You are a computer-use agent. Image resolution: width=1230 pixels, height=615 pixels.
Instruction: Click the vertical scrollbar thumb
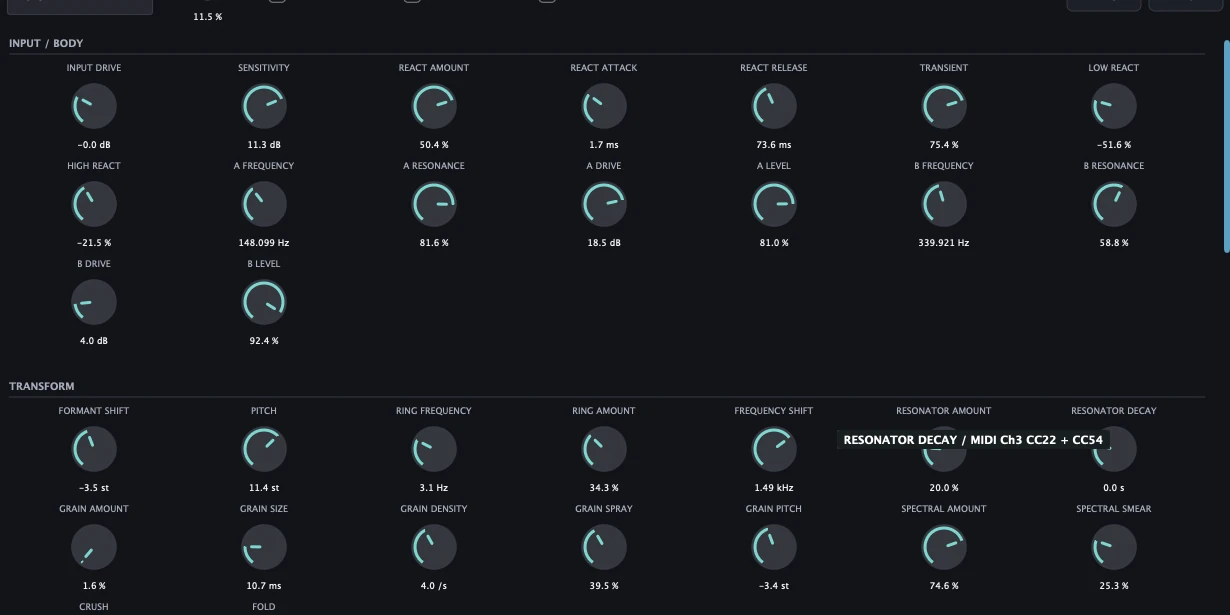pos(1227,145)
